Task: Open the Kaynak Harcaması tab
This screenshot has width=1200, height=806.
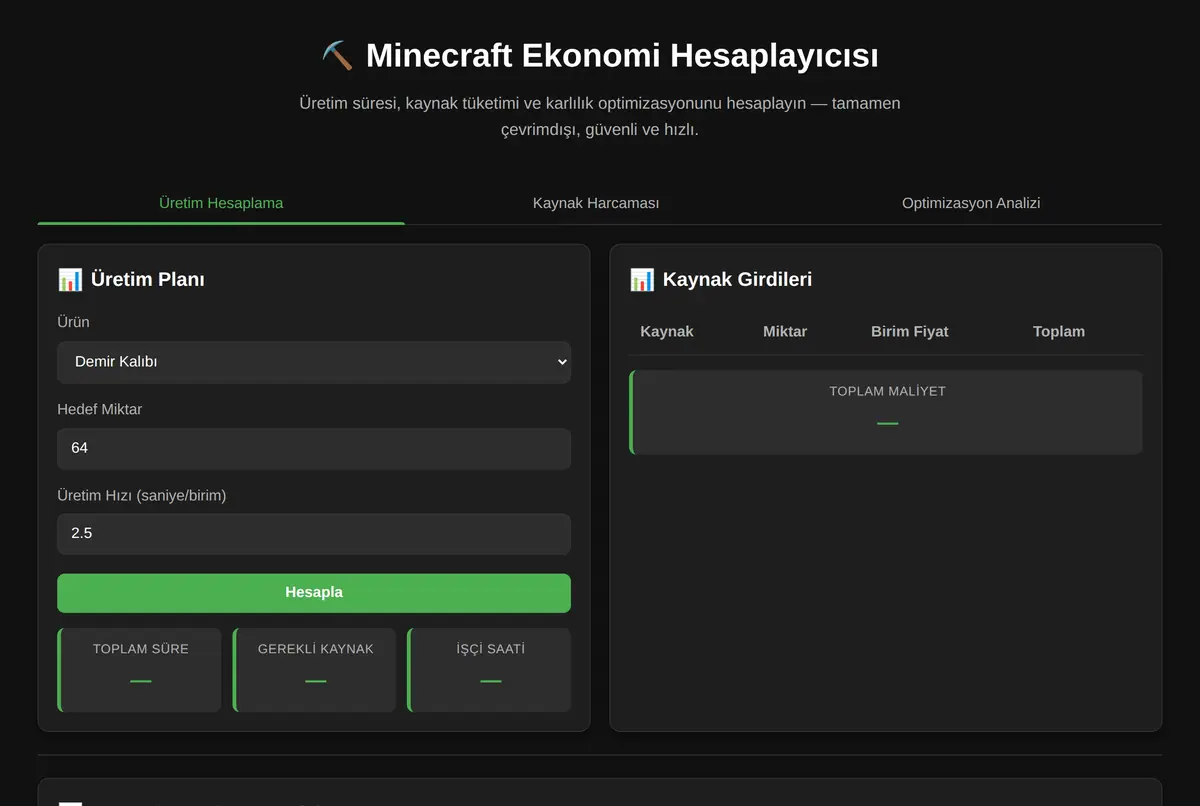Action: click(596, 203)
